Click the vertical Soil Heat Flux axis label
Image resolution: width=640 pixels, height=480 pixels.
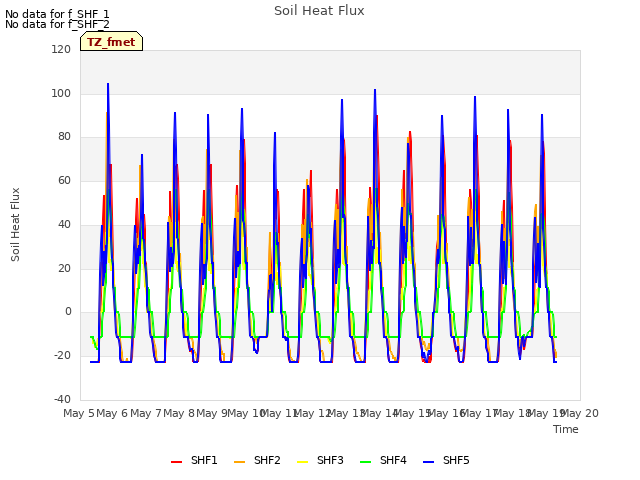pyautogui.click(x=15, y=224)
